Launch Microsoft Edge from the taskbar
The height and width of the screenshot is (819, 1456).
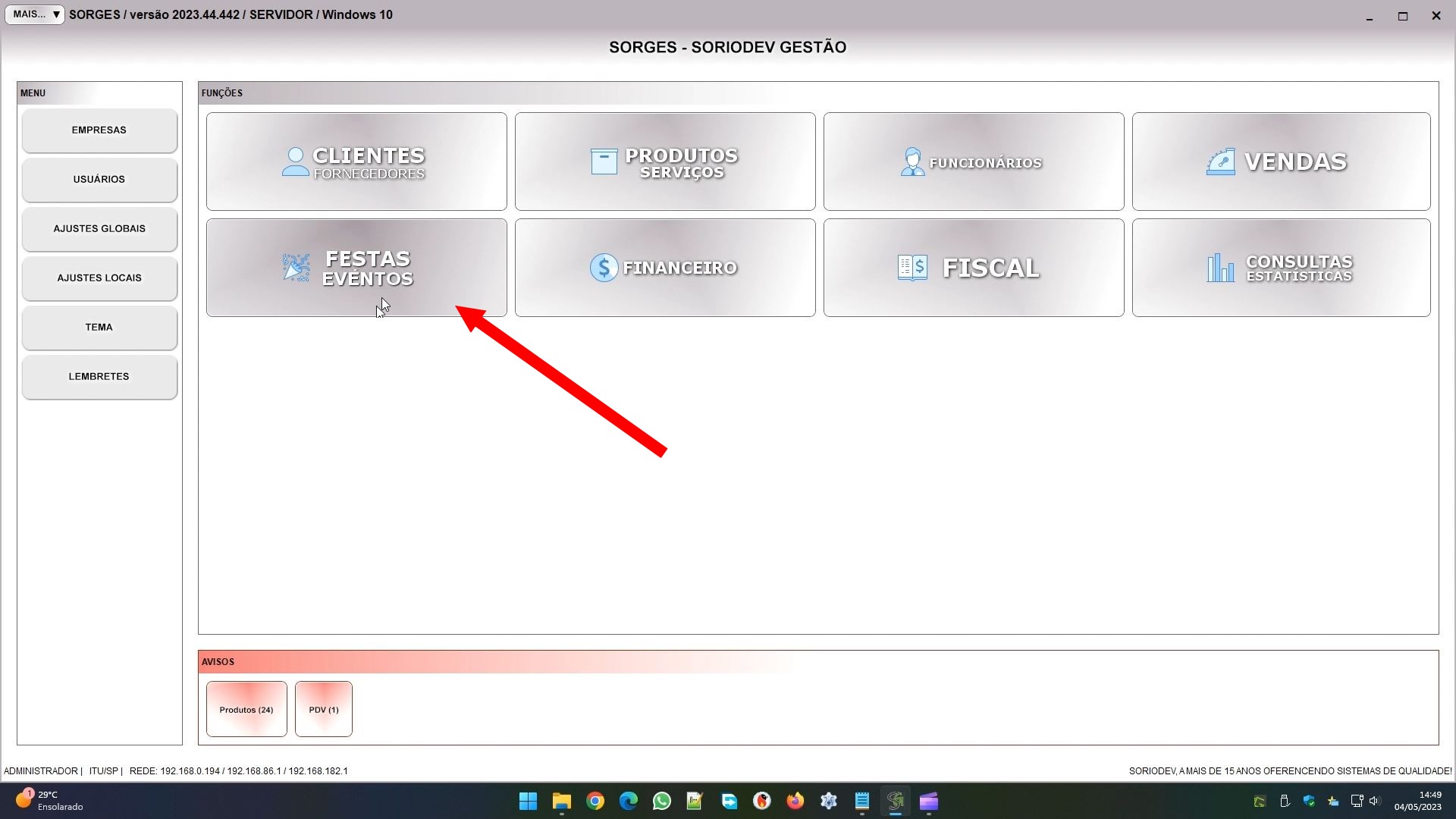click(629, 801)
